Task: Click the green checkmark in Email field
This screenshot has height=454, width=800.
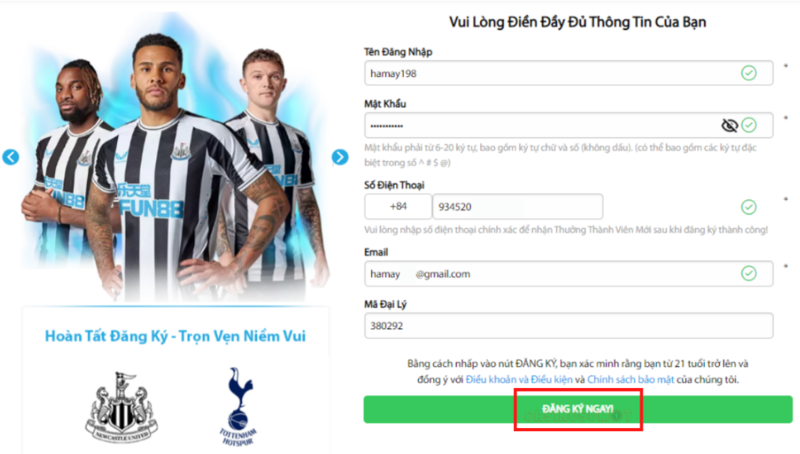Action: (748, 273)
